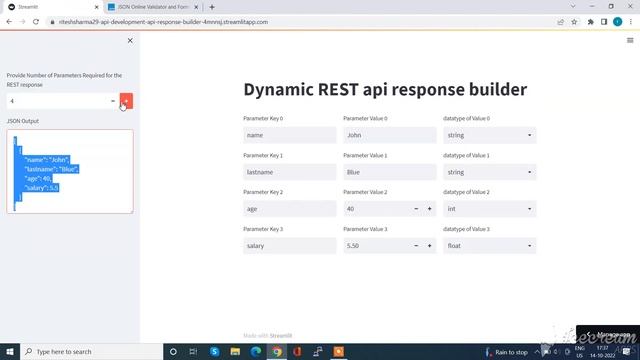Toggle the browser side panel icon
The height and width of the screenshot is (360, 640).
pos(604,22)
